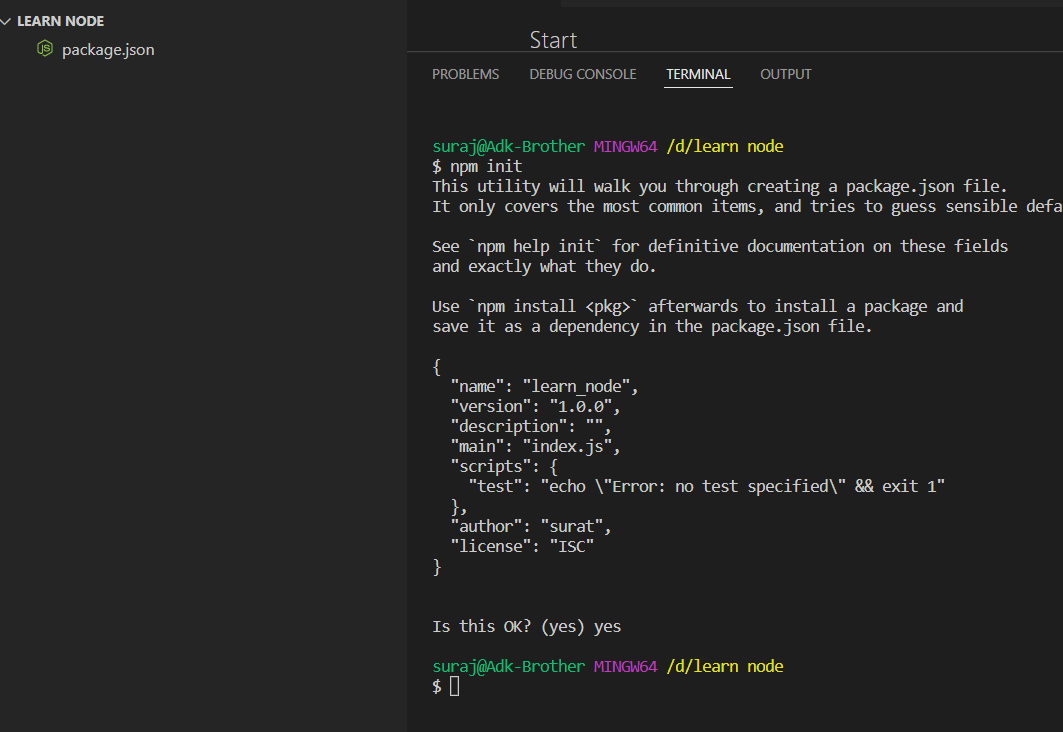Screen dimensions: 1063x732
Task: Select the active TERMINAL tab
Action: point(698,73)
